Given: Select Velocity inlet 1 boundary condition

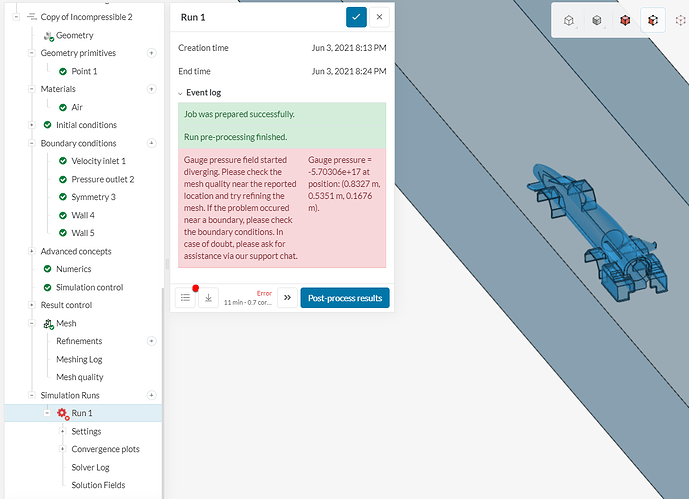Looking at the screenshot, I should (103, 161).
